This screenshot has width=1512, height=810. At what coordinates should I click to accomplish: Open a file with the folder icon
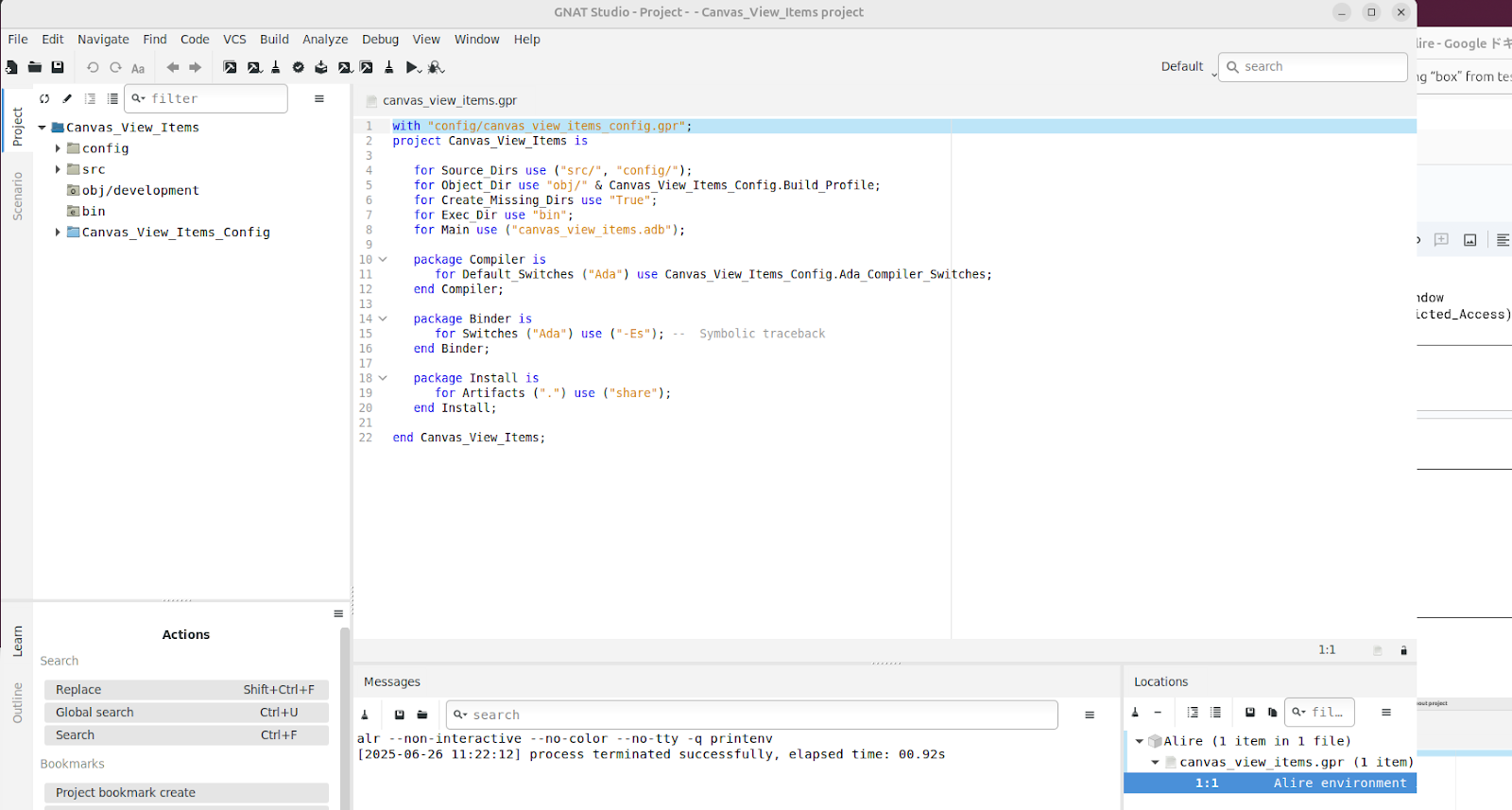click(x=35, y=67)
